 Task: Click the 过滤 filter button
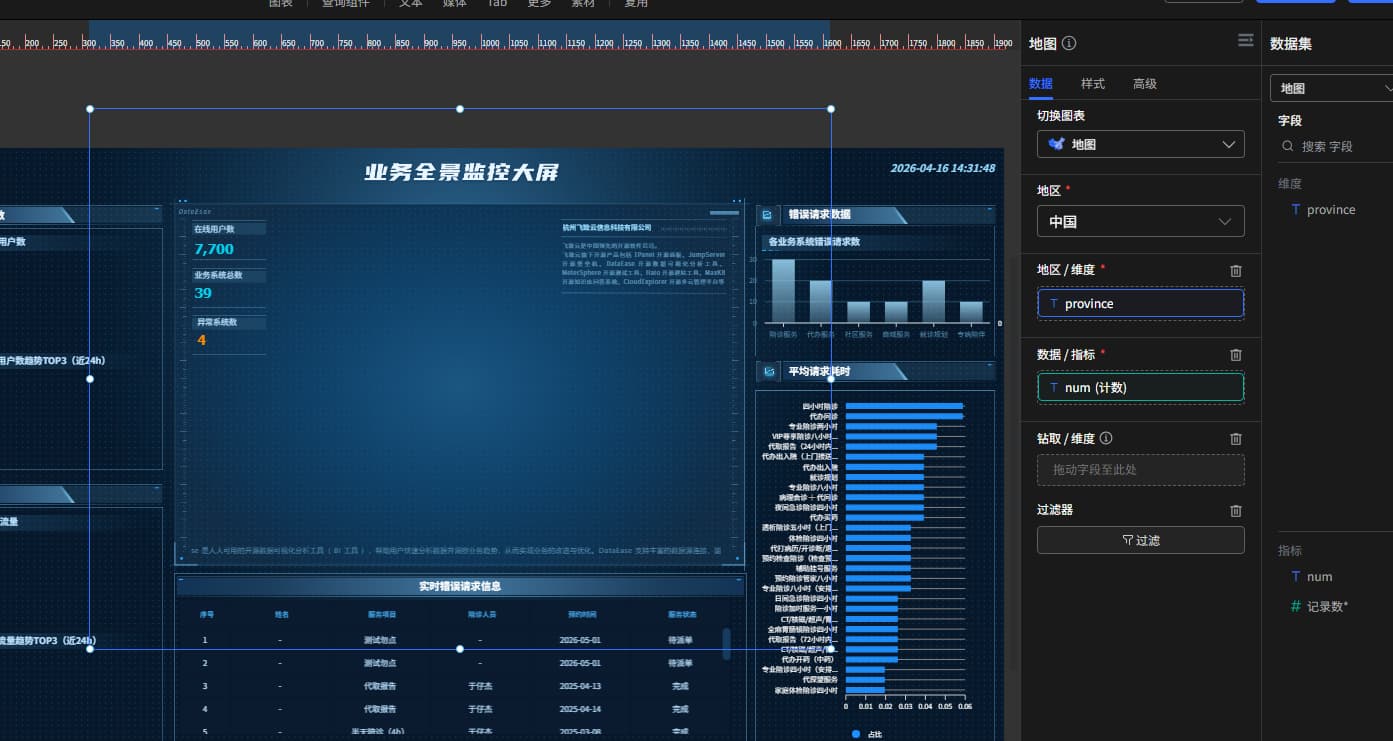coord(1140,540)
